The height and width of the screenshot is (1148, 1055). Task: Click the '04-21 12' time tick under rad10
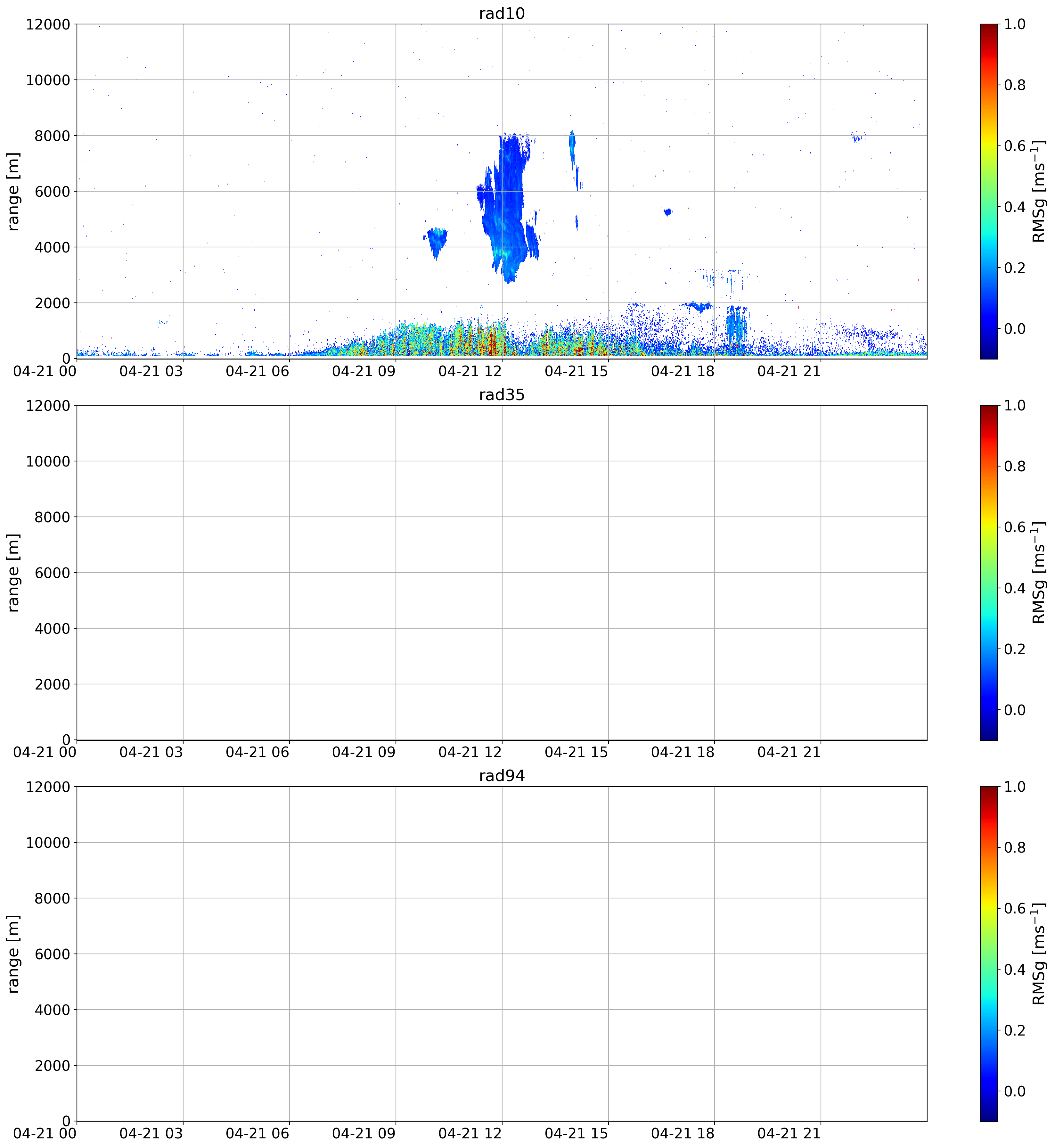click(x=470, y=371)
